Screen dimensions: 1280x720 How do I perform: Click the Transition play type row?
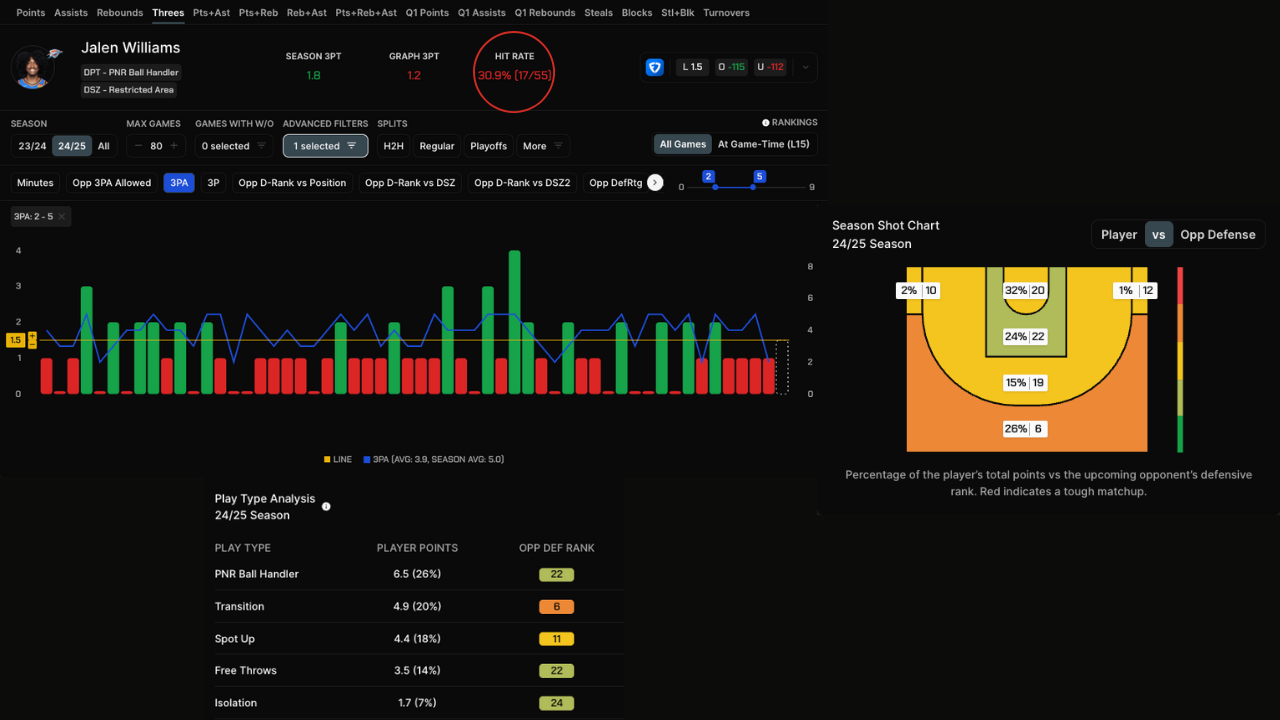[x=419, y=606]
